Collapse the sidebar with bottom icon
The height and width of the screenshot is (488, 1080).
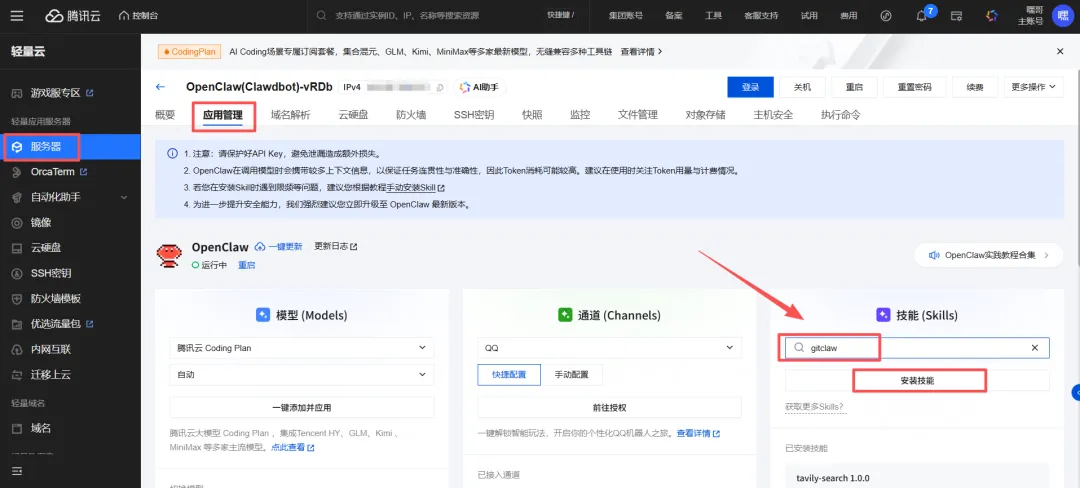(17, 471)
